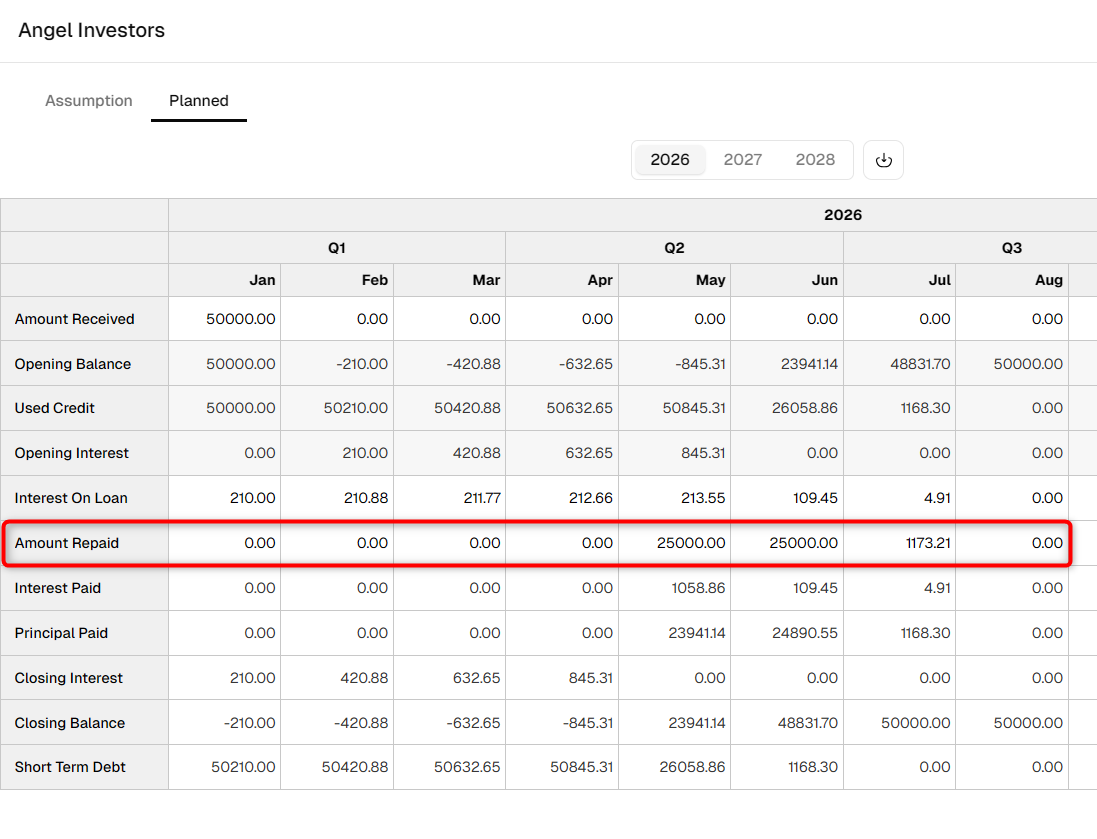Switch to year 2028
The height and width of the screenshot is (839, 1097).
pyautogui.click(x=815, y=160)
